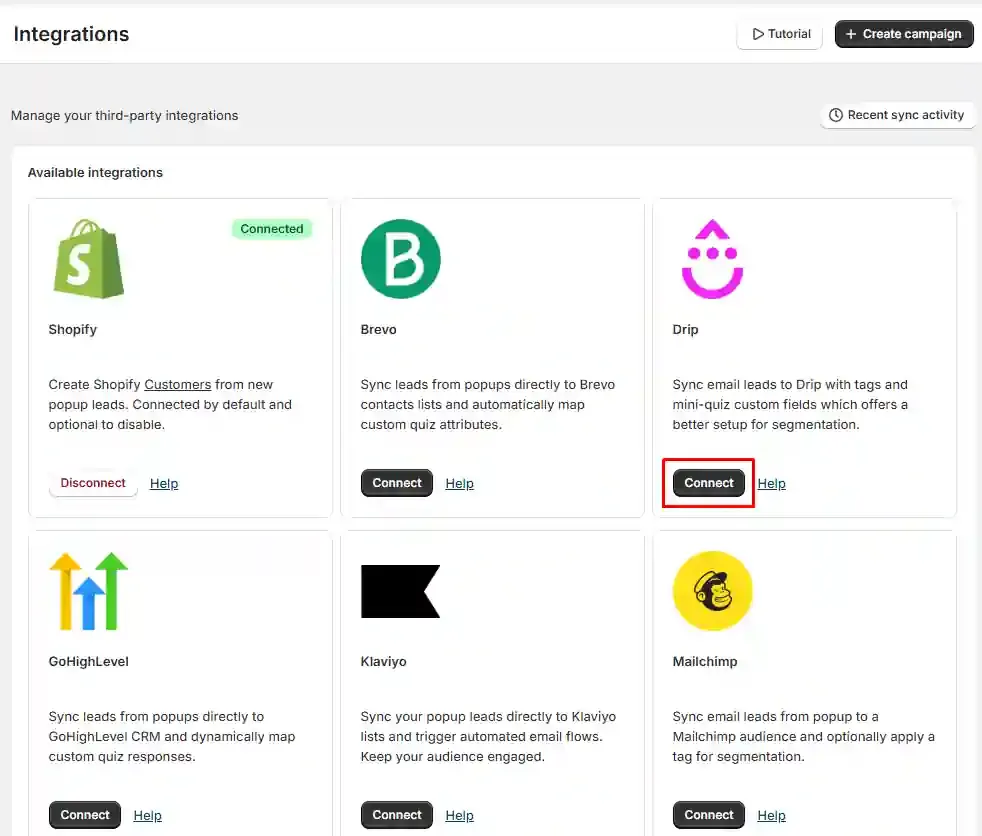Click the GoHighLevel arrows logo

pyautogui.click(x=88, y=591)
